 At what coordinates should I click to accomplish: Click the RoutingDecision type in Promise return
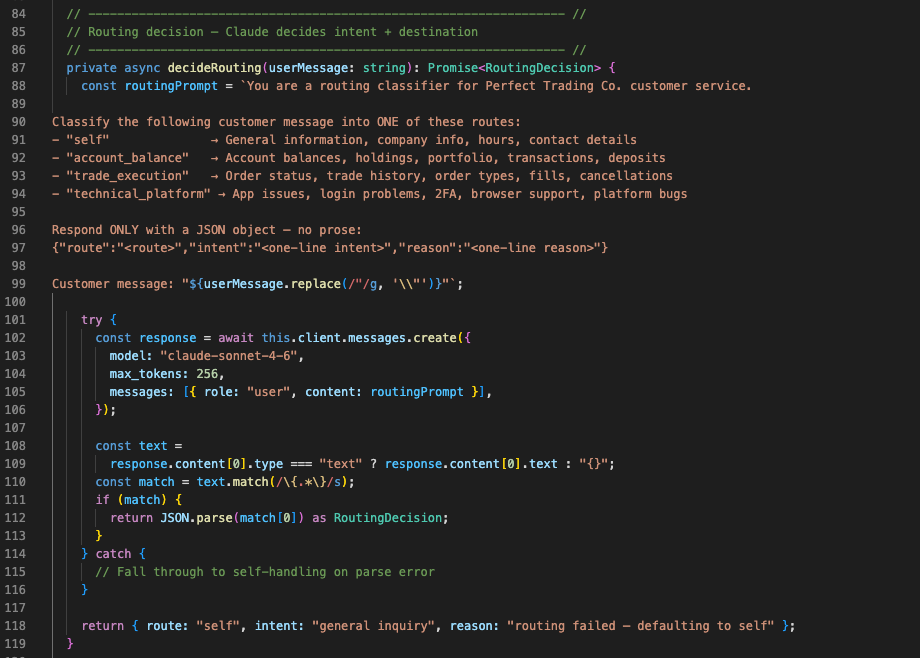pyautogui.click(x=539, y=68)
